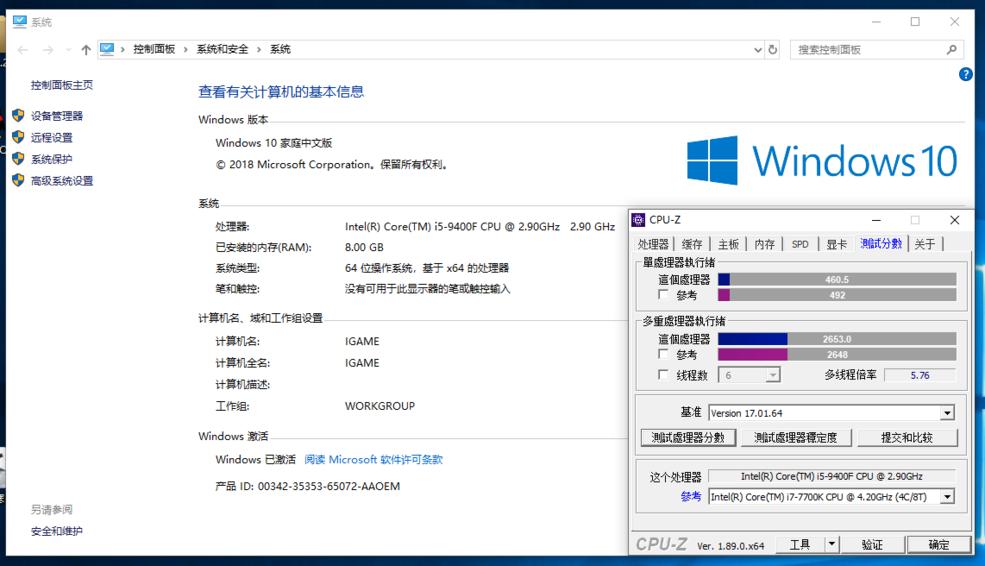Close the CPU-Z window

pyautogui.click(x=955, y=220)
